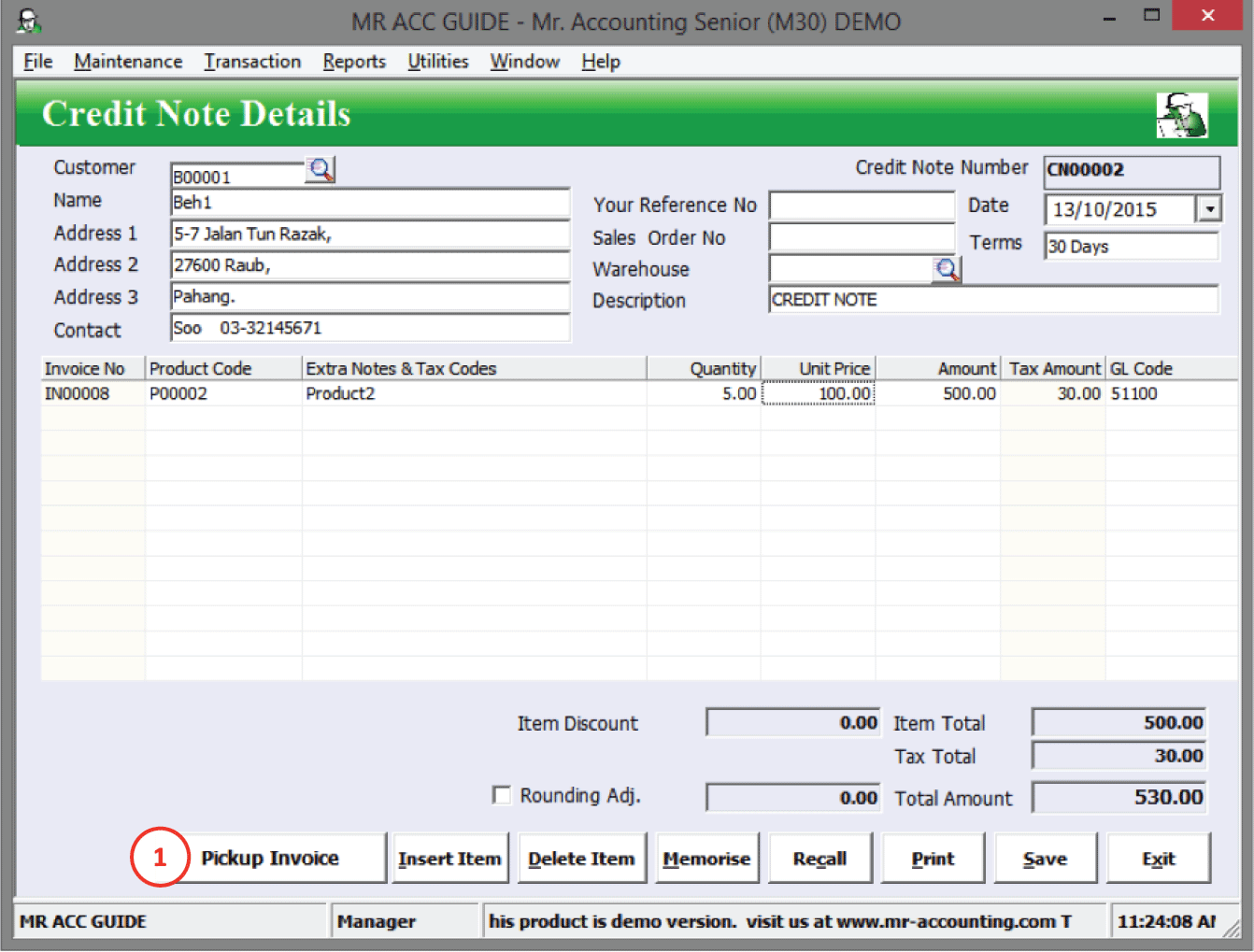Click the customer lookup magnifier icon
The image size is (1254, 952).
tap(321, 170)
